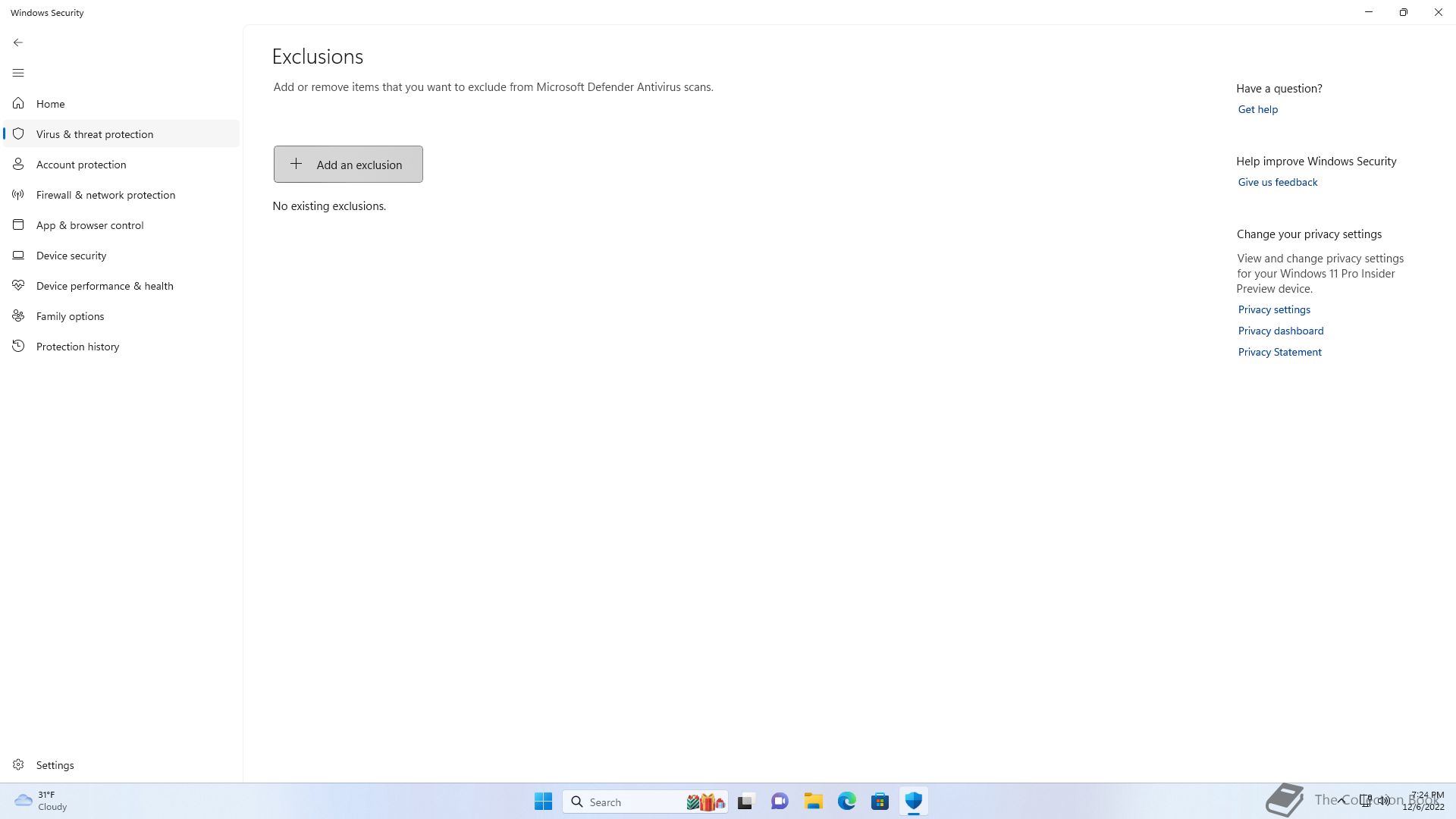
Task: Click the Protection history clock icon
Action: coord(18,346)
